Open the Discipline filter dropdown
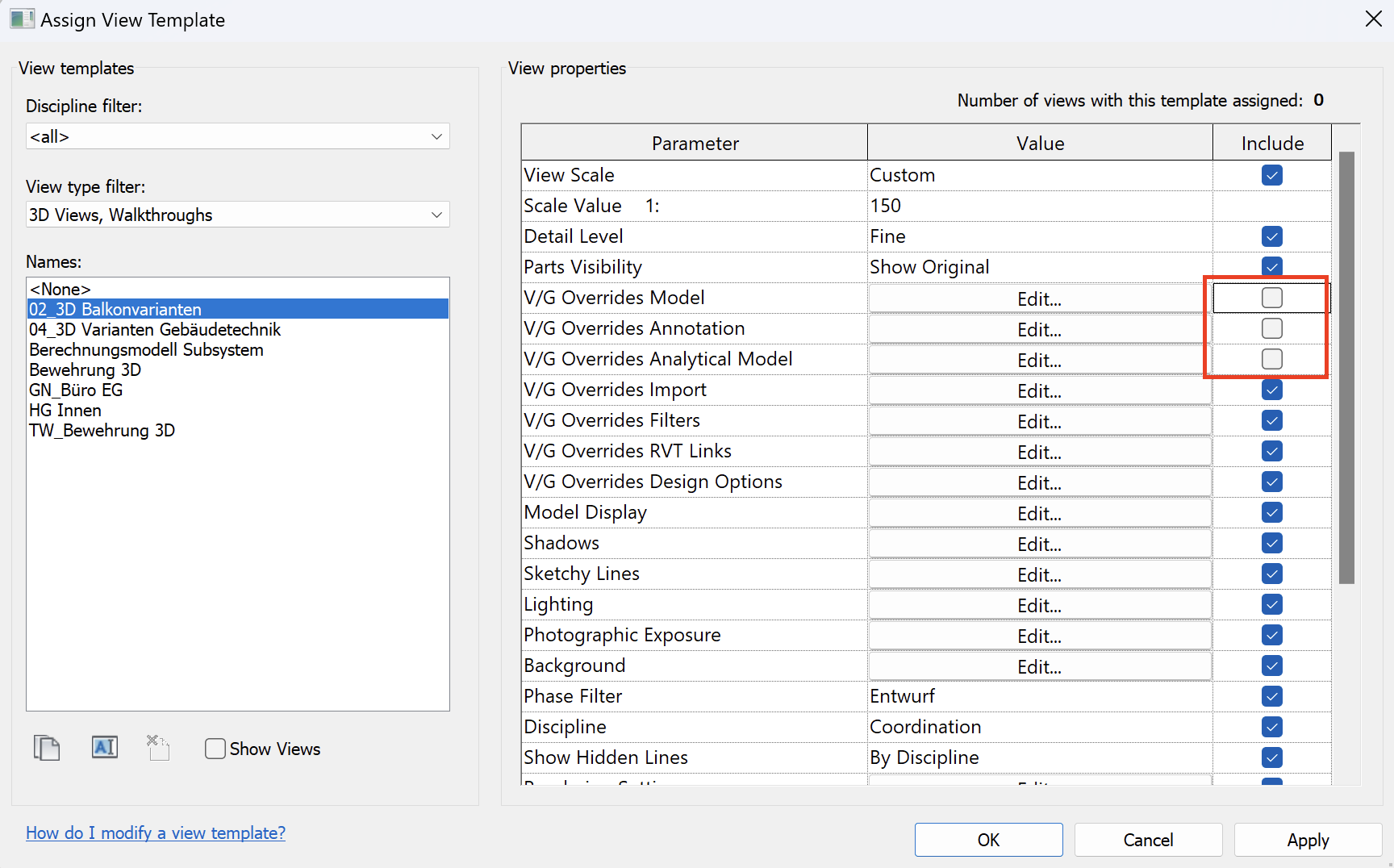Screen dimensions: 1394x868 tap(237, 136)
